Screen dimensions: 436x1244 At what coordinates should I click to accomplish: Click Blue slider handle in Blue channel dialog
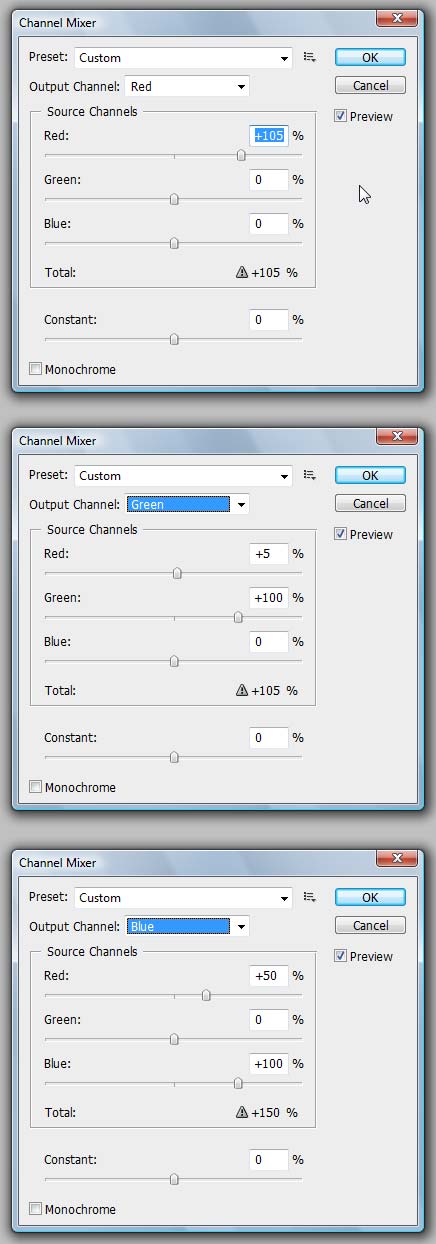point(238,1083)
